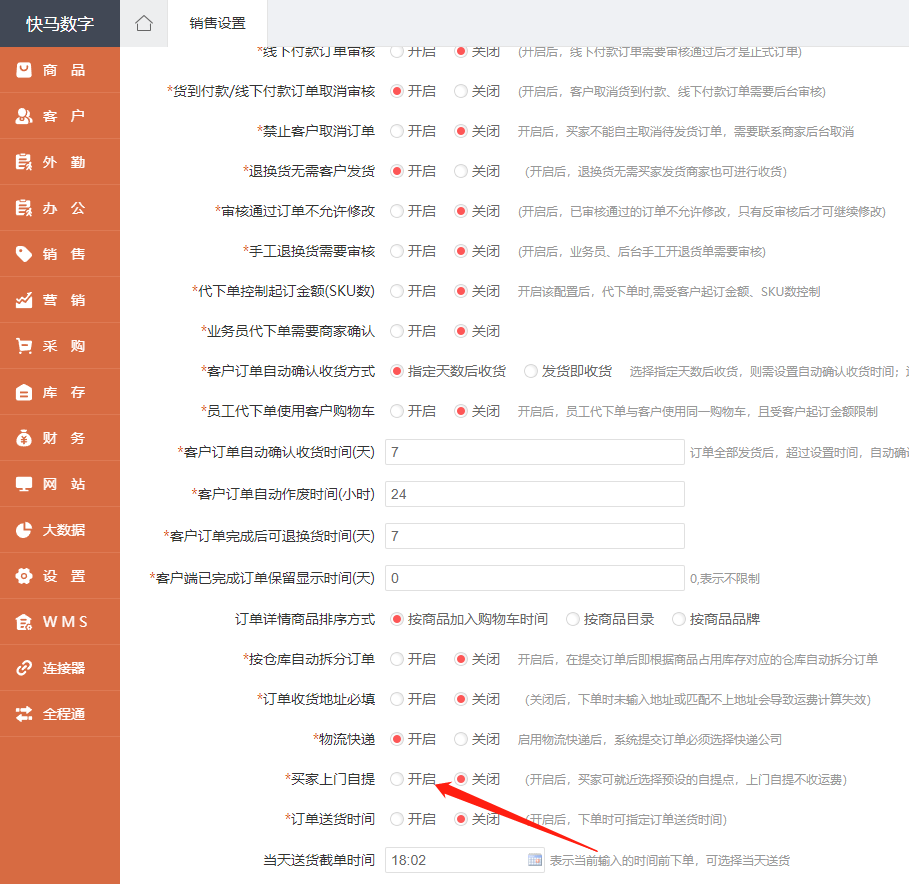Click the 营销 chart icon
The height and width of the screenshot is (884, 909).
point(24,300)
